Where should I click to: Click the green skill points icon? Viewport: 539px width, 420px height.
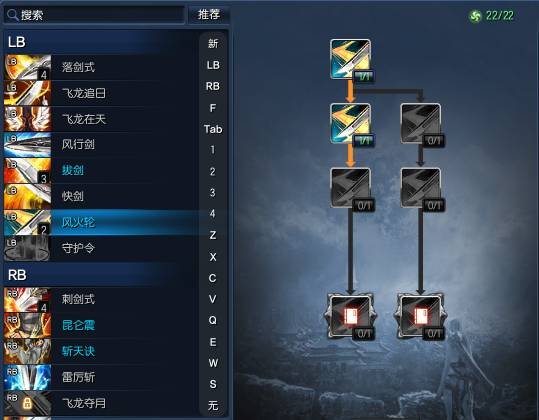(475, 16)
